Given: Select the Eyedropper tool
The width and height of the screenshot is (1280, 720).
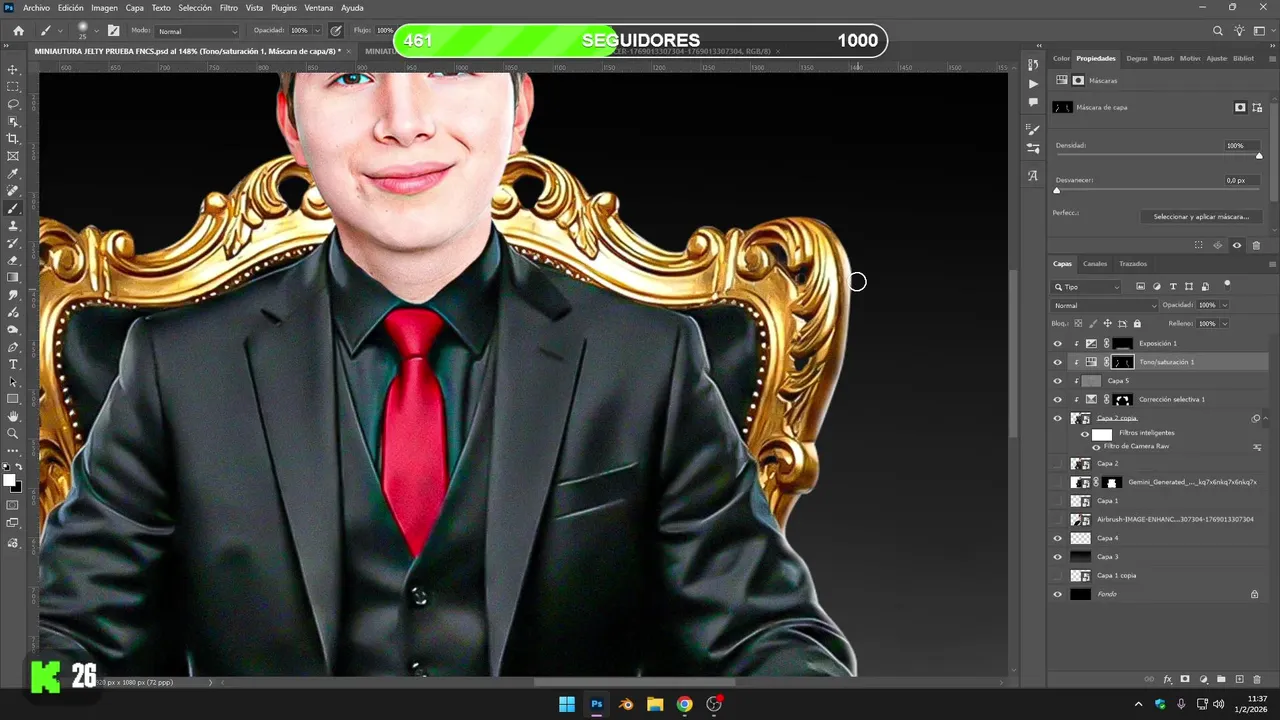Looking at the screenshot, I should coord(13,174).
